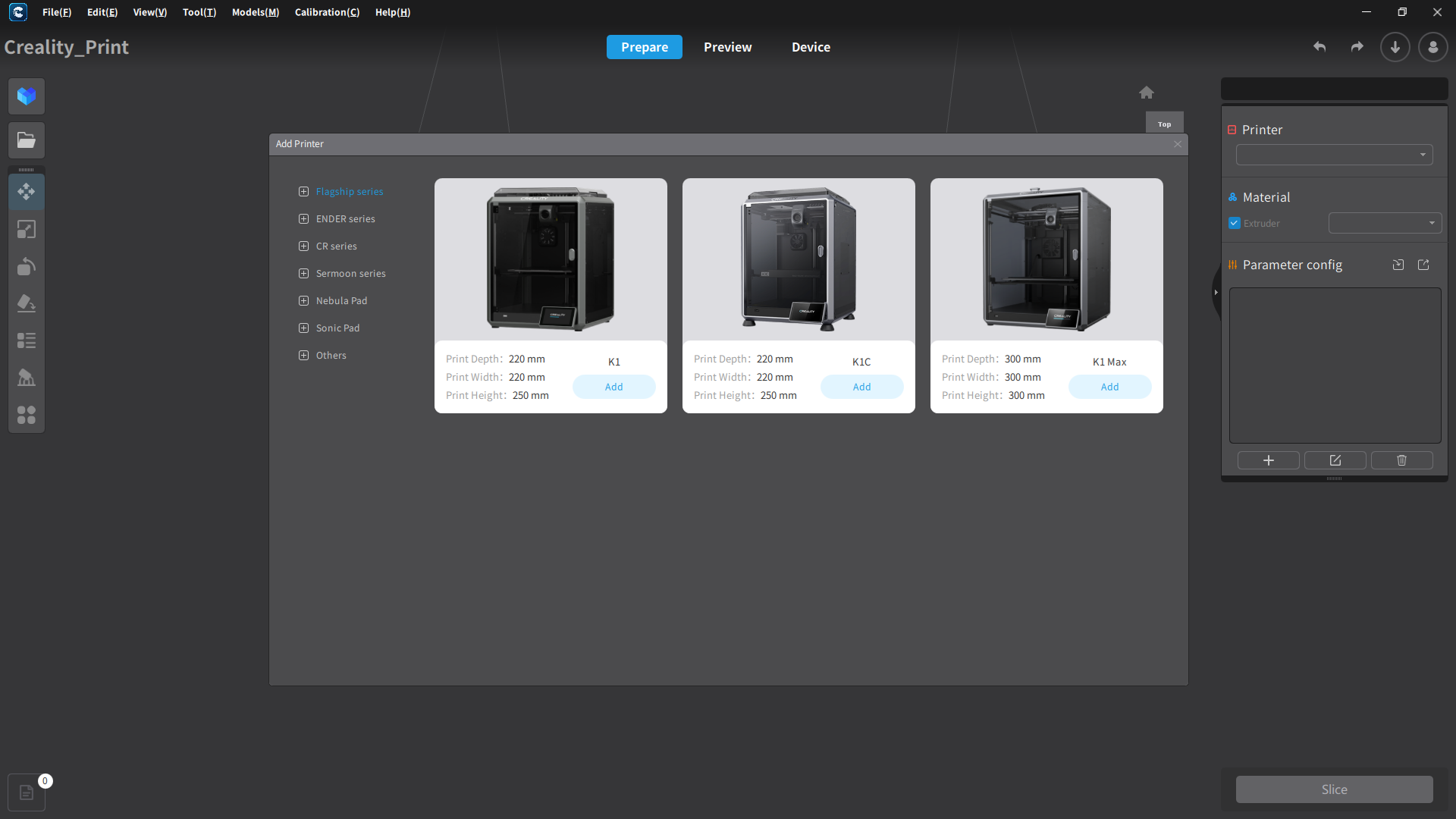Click the Parameter config list box
Screen dimensions: 1456x819
point(1335,366)
